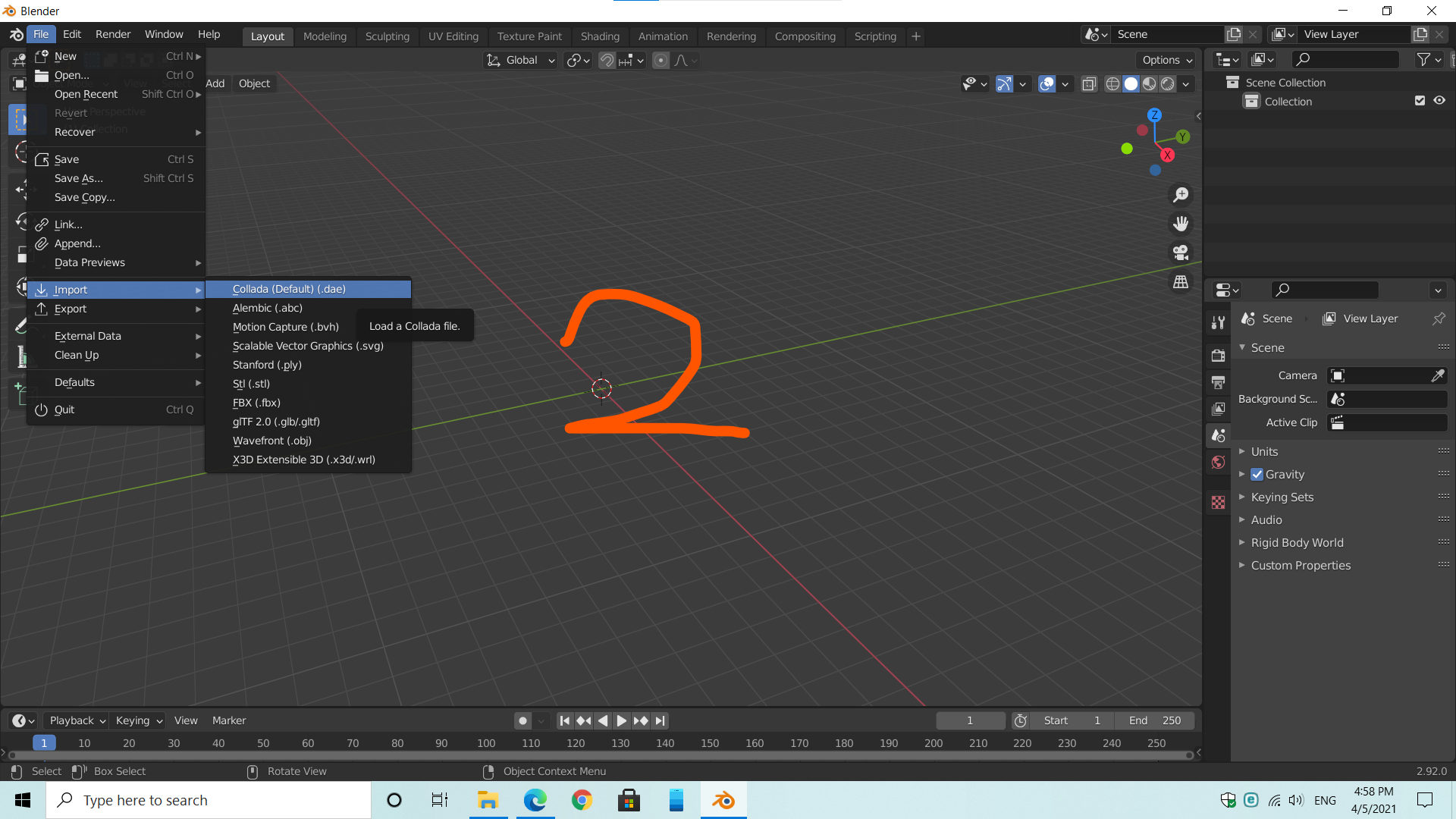This screenshot has width=1456, height=819.
Task: Click the End frame value field
Action: point(1155,720)
